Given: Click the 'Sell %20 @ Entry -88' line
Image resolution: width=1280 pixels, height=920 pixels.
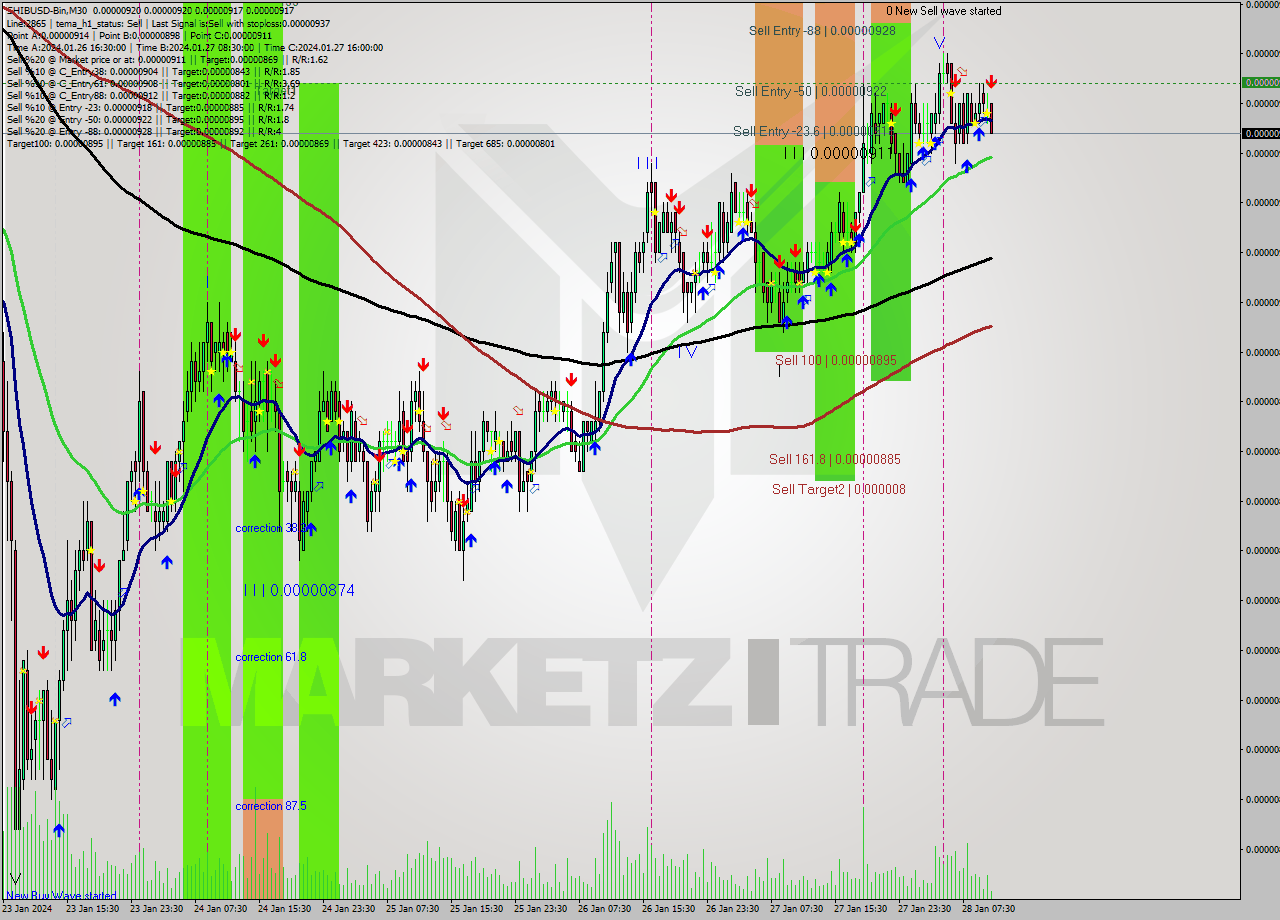Looking at the screenshot, I should tap(144, 131).
